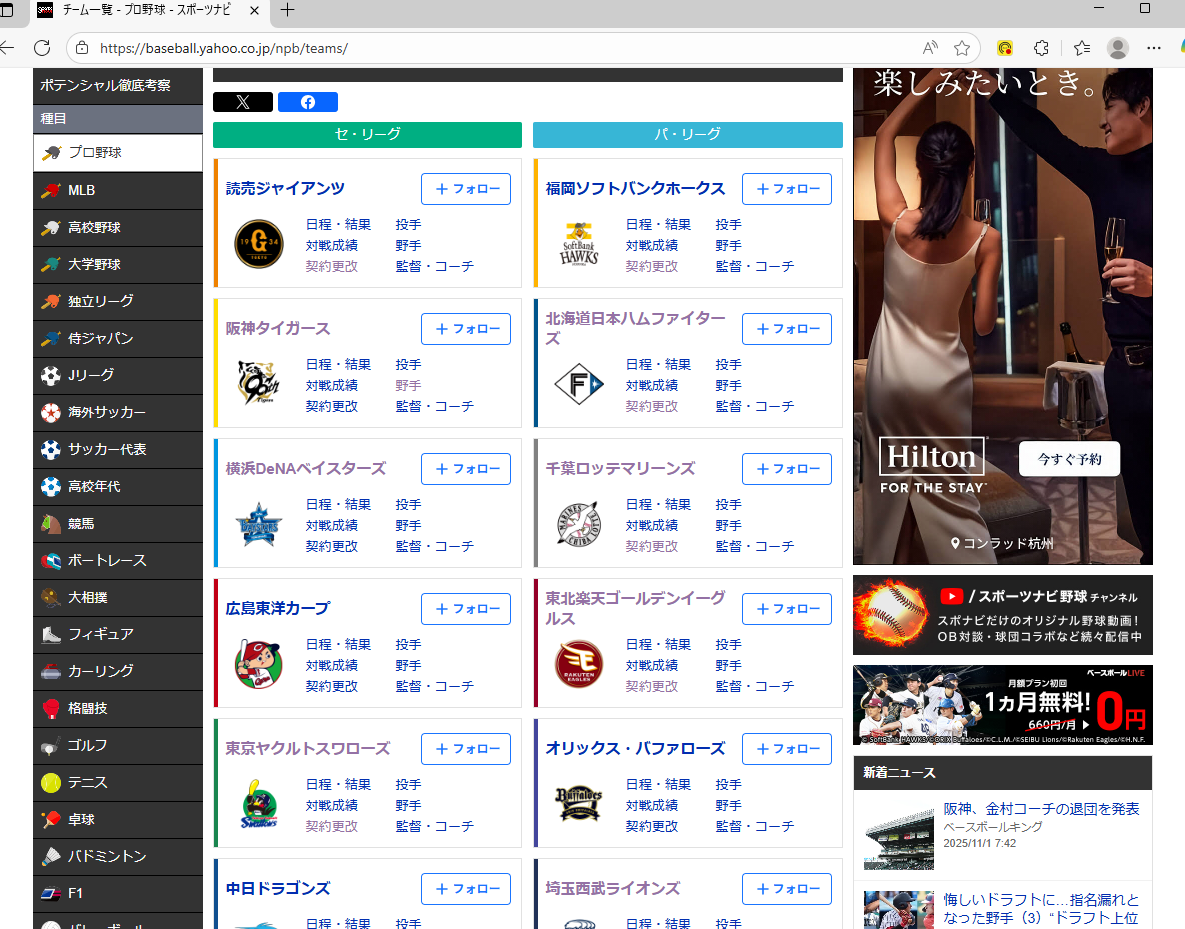
Task: Click the Yomiuri Giants team logo
Action: pos(258,245)
